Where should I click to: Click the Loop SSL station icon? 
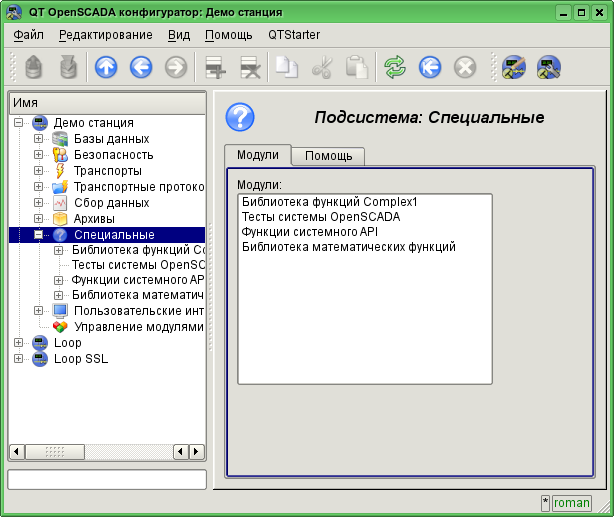point(40,358)
